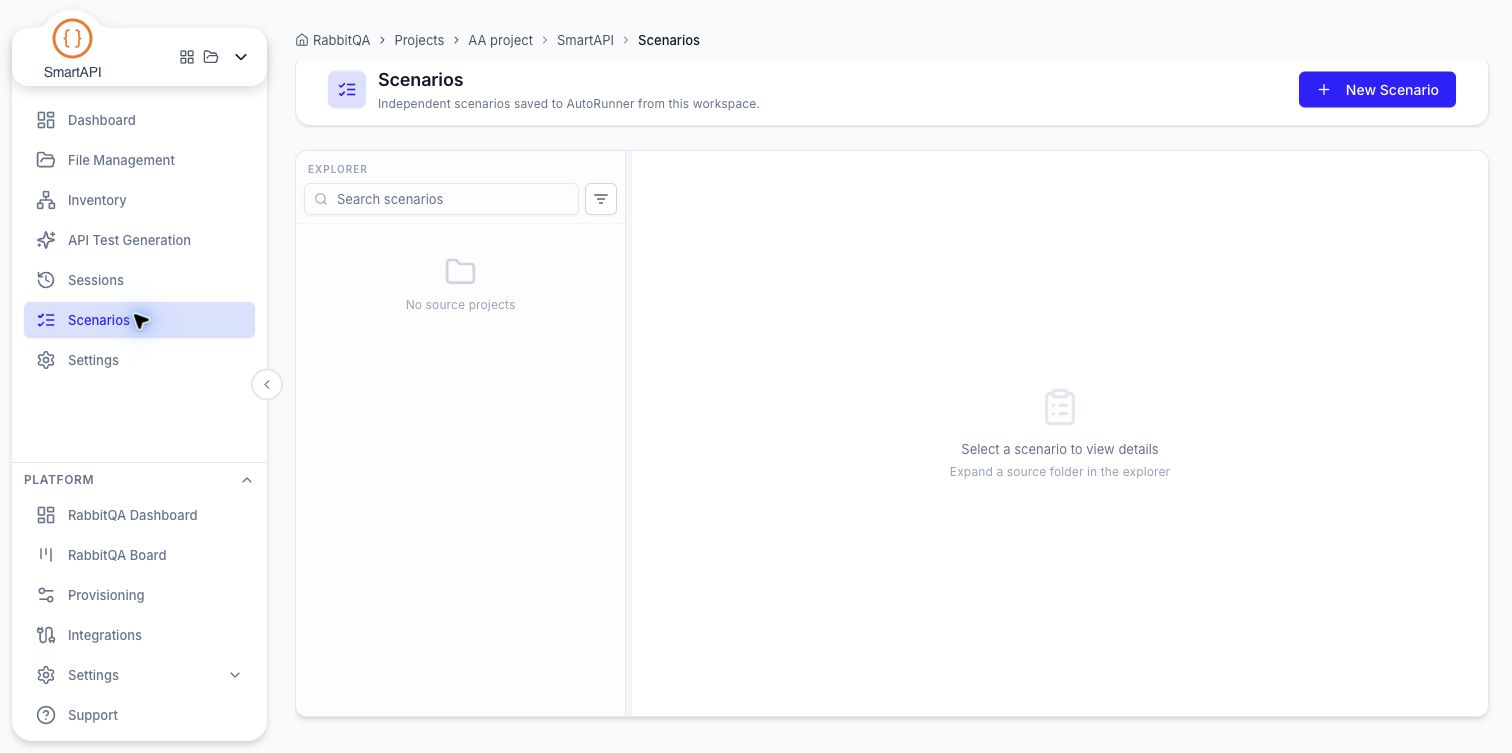Viewport: 1512px width, 753px height.
Task: Open RabbitQA Board
Action: [x=139, y=555]
